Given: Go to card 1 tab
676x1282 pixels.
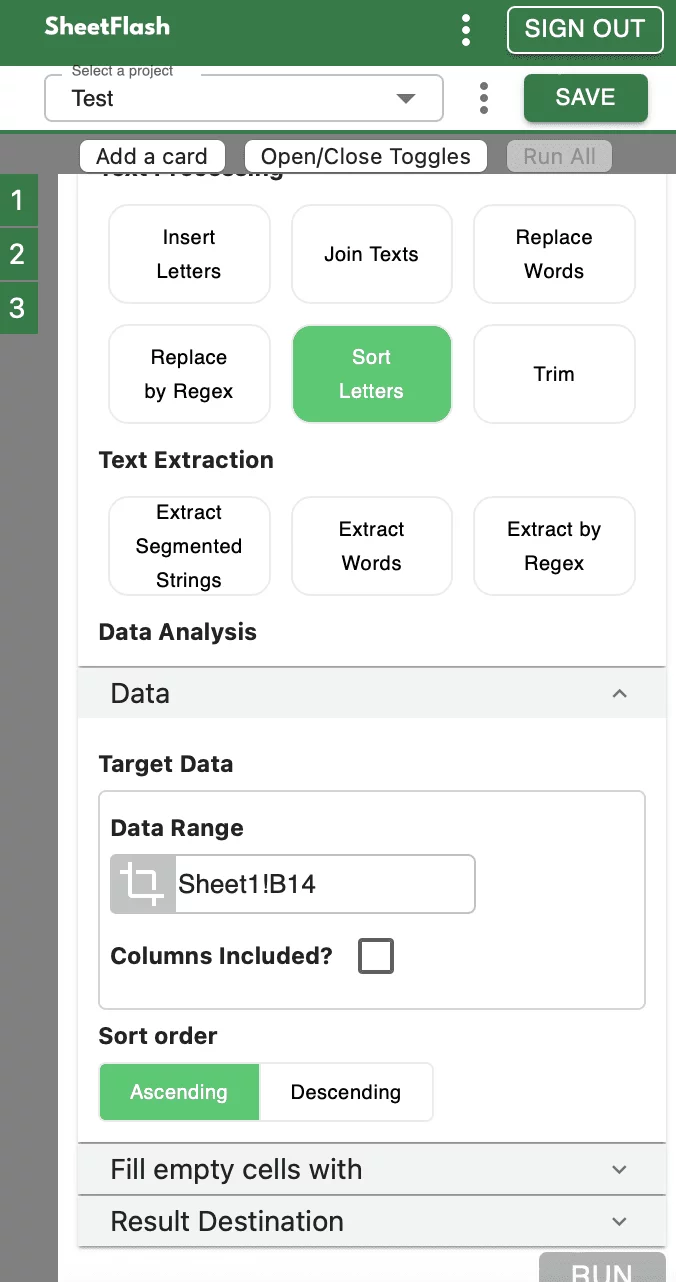Looking at the screenshot, I should point(17,201).
